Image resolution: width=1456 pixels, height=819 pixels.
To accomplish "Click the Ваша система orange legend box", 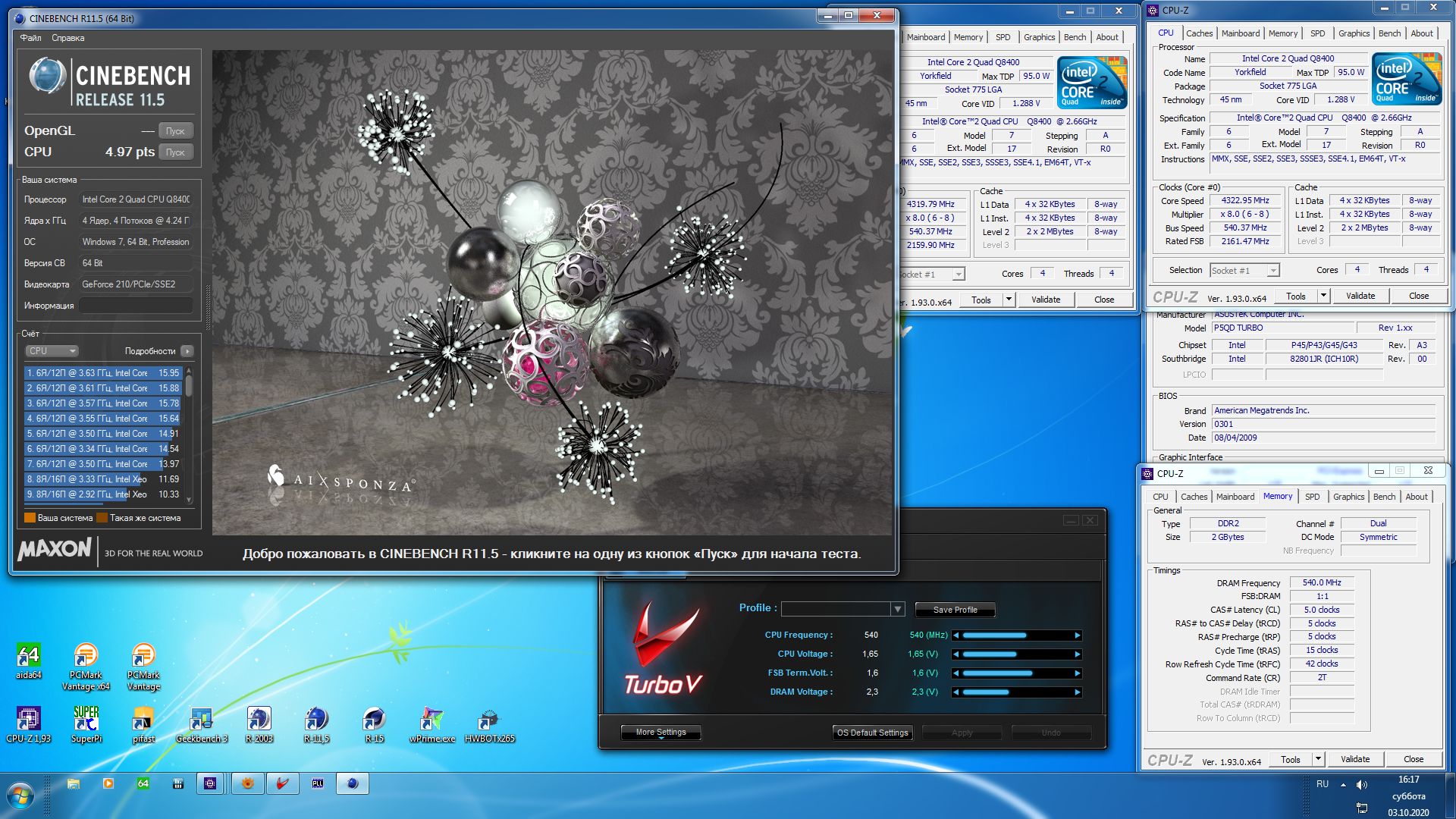I will click(x=30, y=518).
